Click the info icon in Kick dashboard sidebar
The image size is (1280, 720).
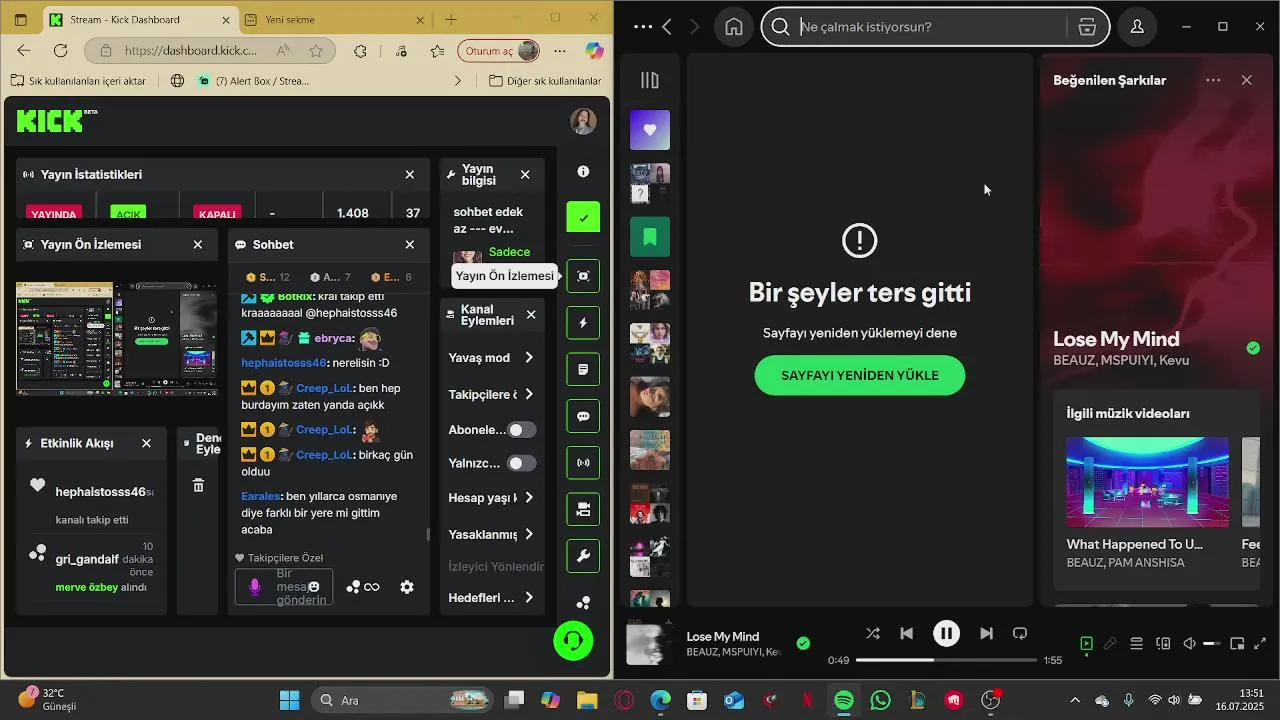pos(583,172)
